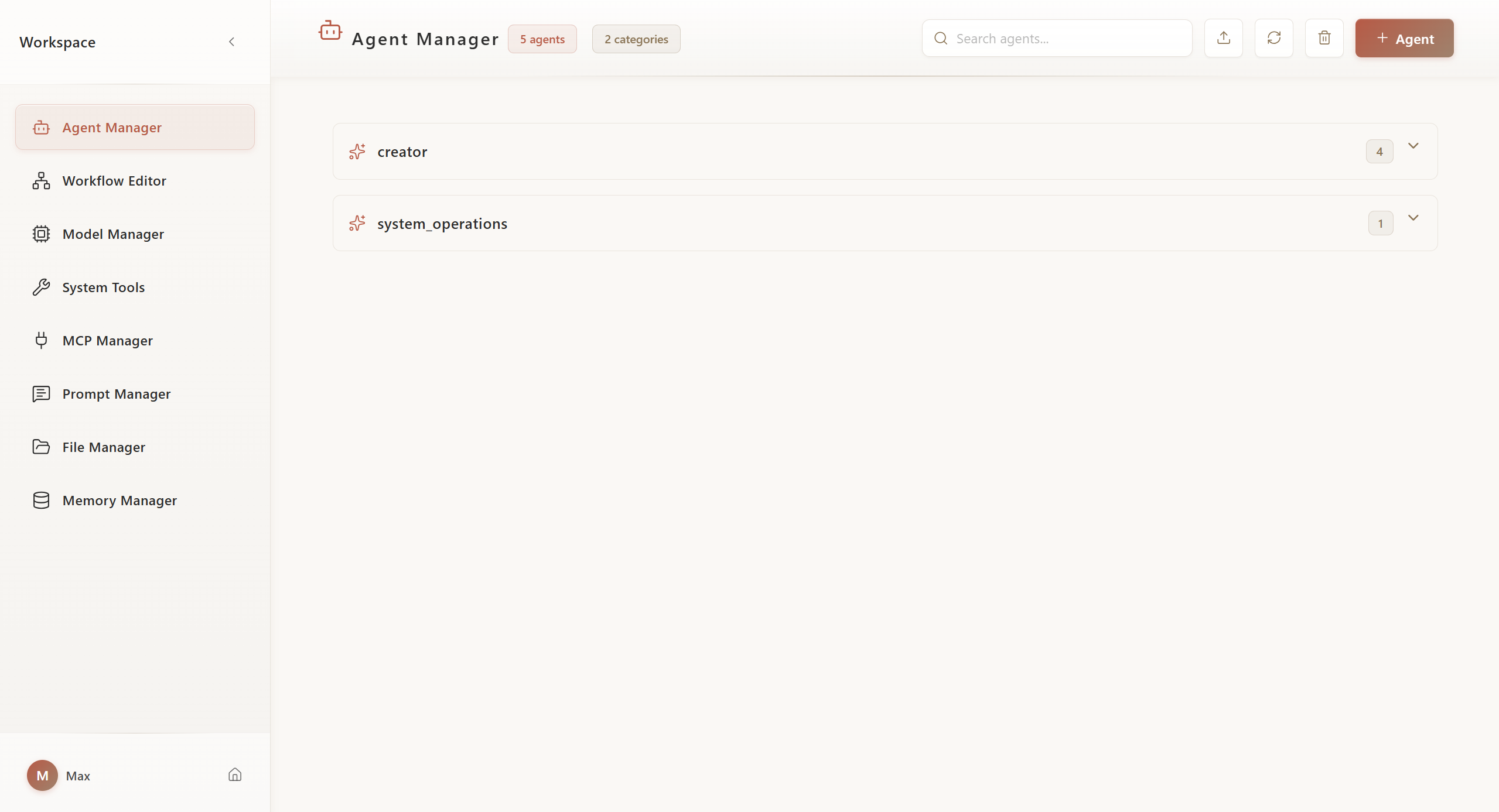Click the Agent button to create an agent
This screenshot has width=1499, height=812.
point(1404,38)
